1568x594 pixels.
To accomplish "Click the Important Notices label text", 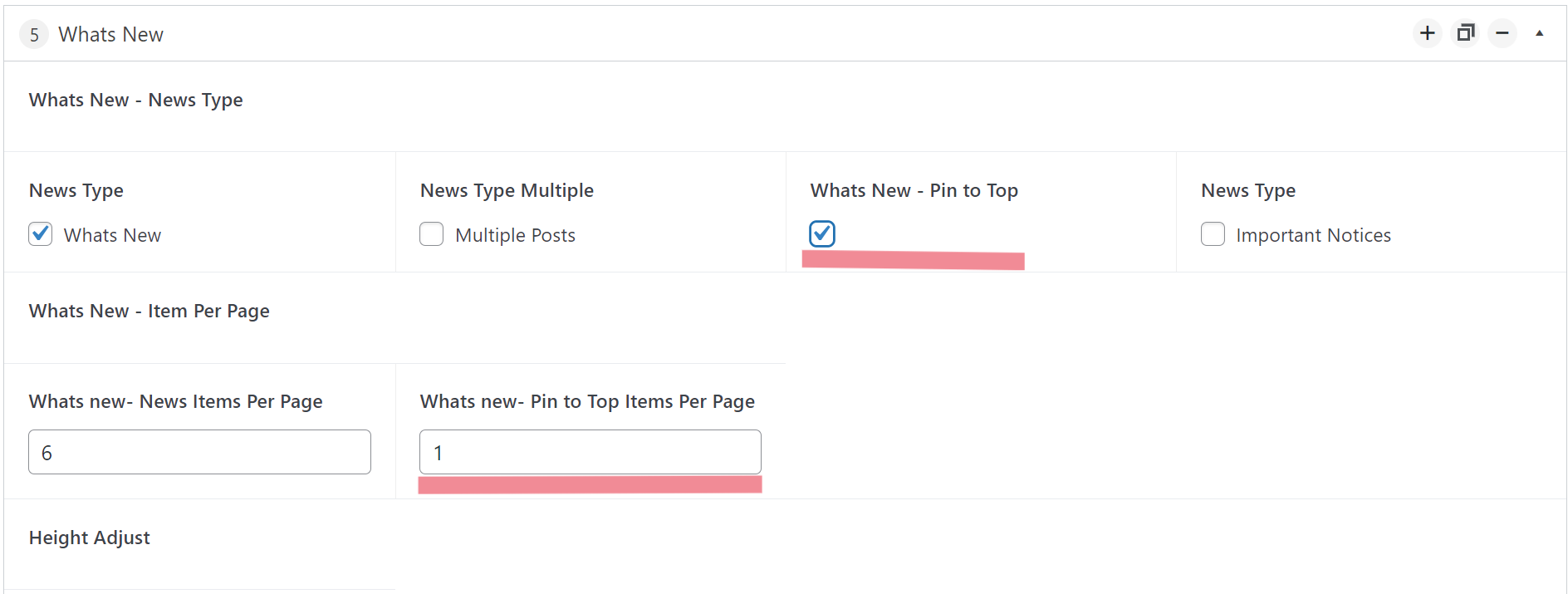I will 1313,235.
